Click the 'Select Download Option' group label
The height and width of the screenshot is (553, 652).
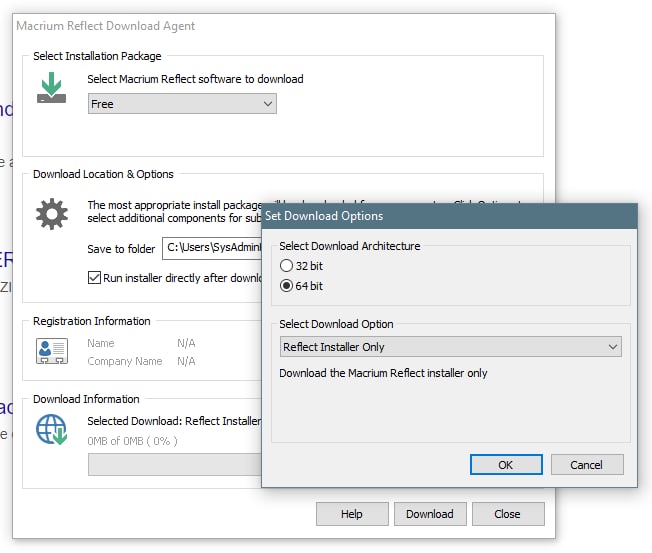coord(336,324)
